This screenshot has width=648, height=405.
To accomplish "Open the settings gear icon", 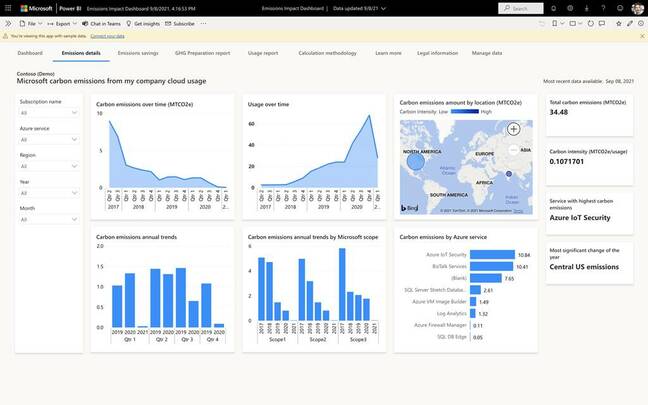I will coord(570,8).
